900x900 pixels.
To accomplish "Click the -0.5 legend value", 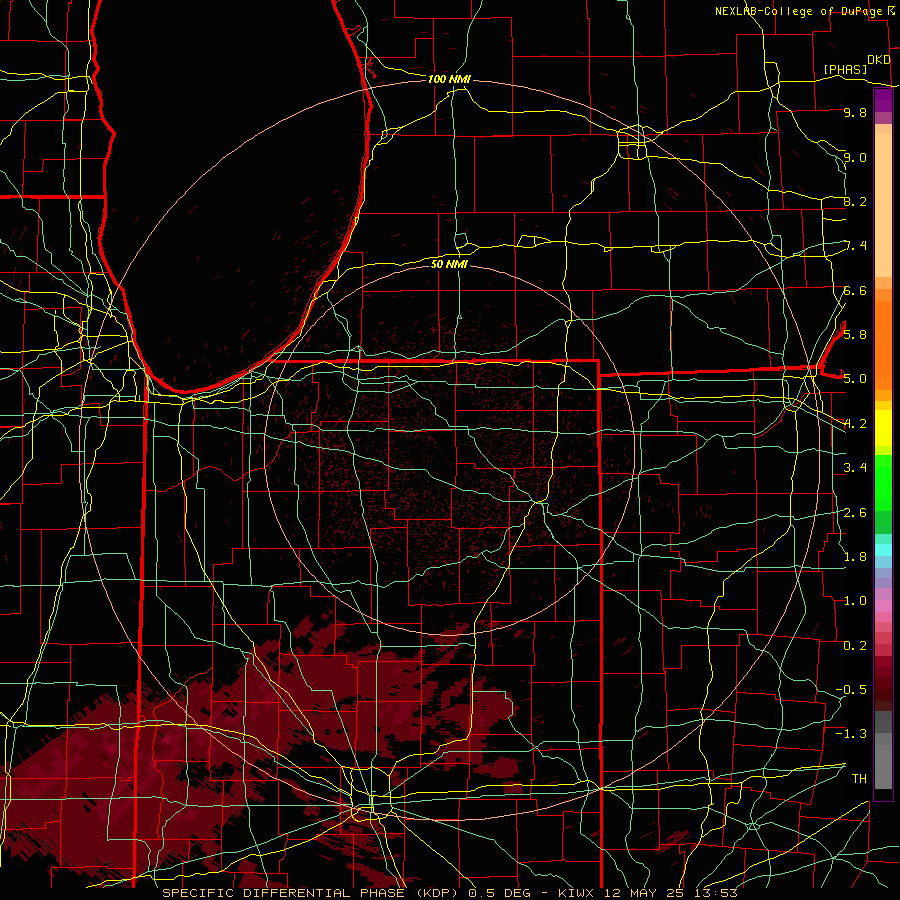I will coord(851,689).
